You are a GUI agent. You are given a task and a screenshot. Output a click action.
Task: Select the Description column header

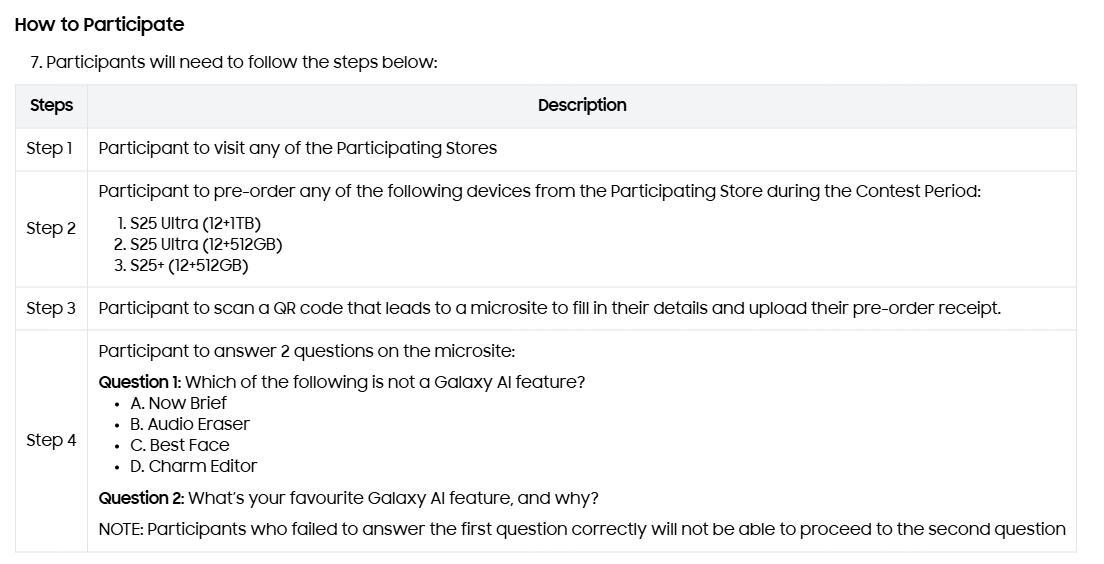pos(582,105)
